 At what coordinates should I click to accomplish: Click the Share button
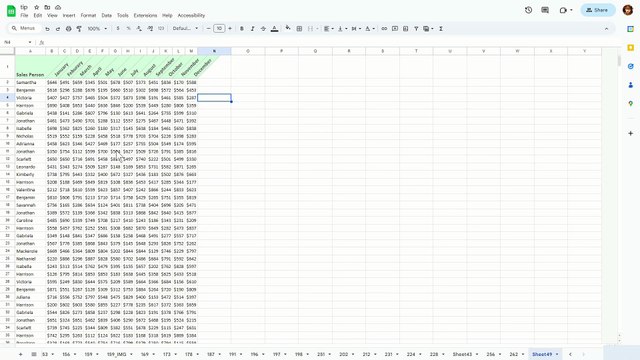598,10
